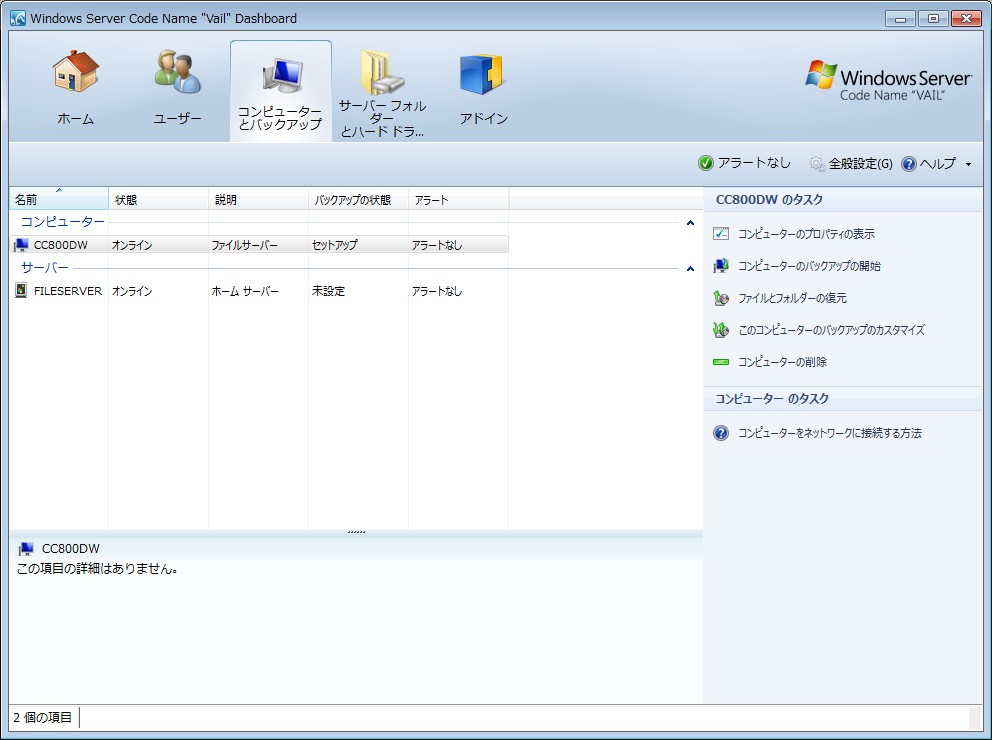This screenshot has width=992, height=740.
Task: Open the ヘルプ dropdown arrow
Action: tap(968, 164)
